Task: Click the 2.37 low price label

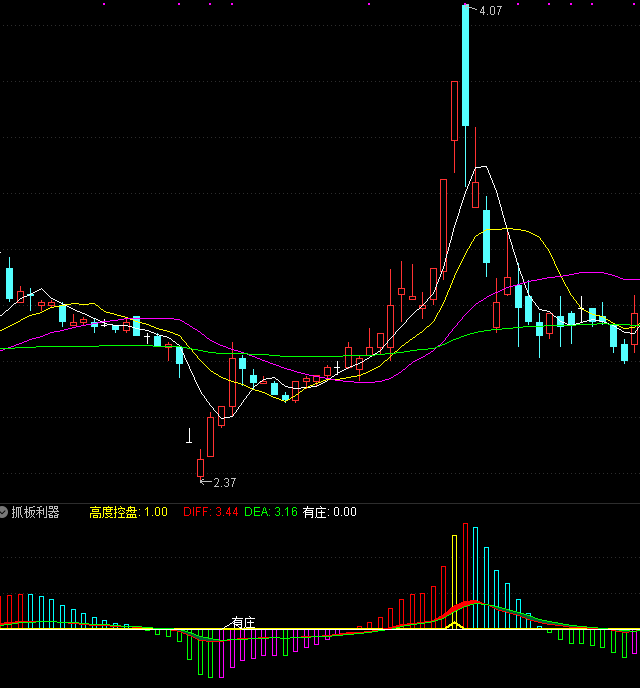Action: tap(225, 483)
